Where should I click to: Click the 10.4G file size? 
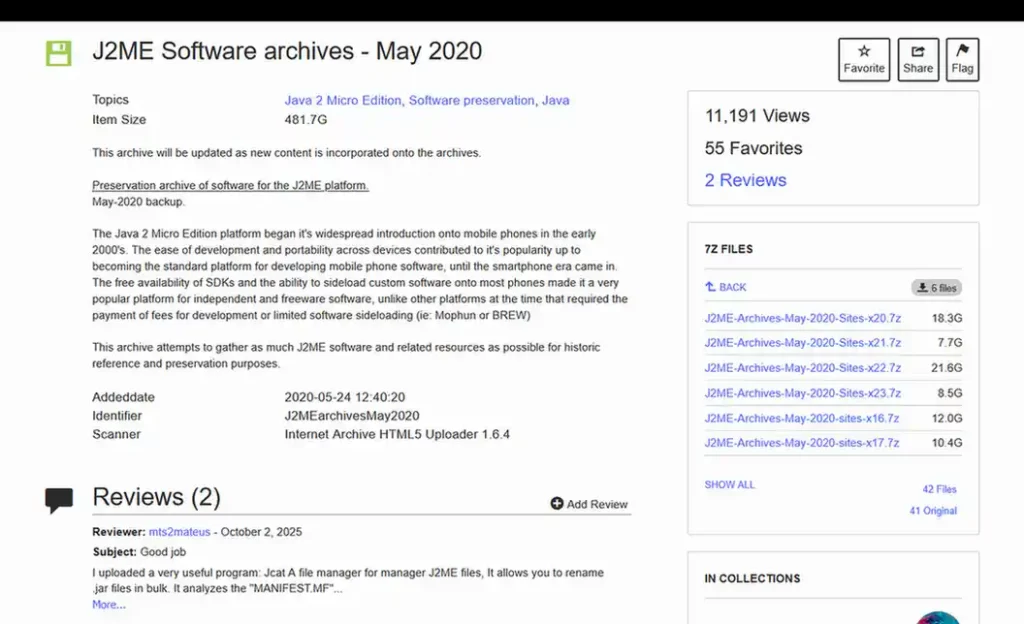pyautogui.click(x=946, y=443)
